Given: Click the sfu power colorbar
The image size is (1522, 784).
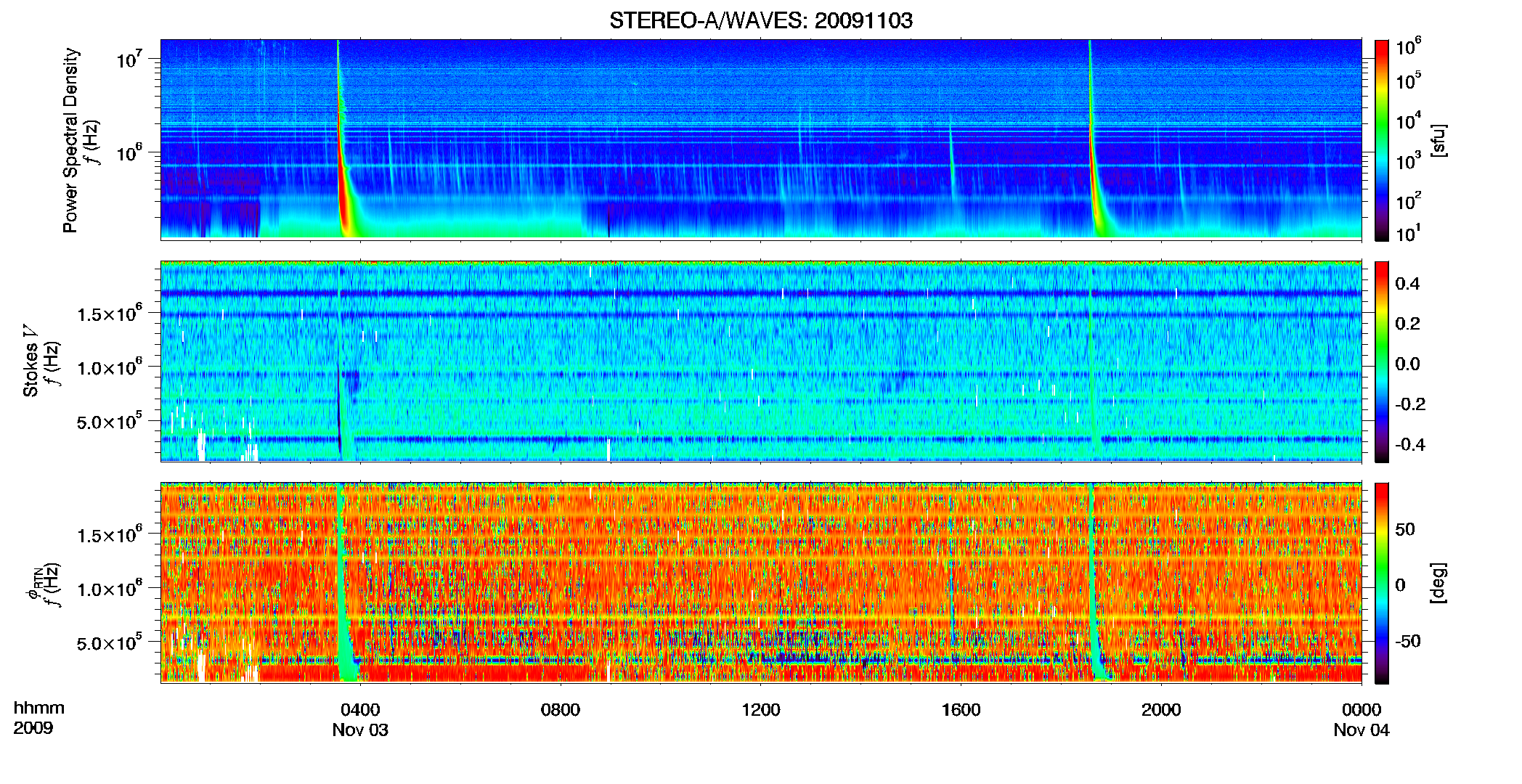Looking at the screenshot, I should (1382, 140).
